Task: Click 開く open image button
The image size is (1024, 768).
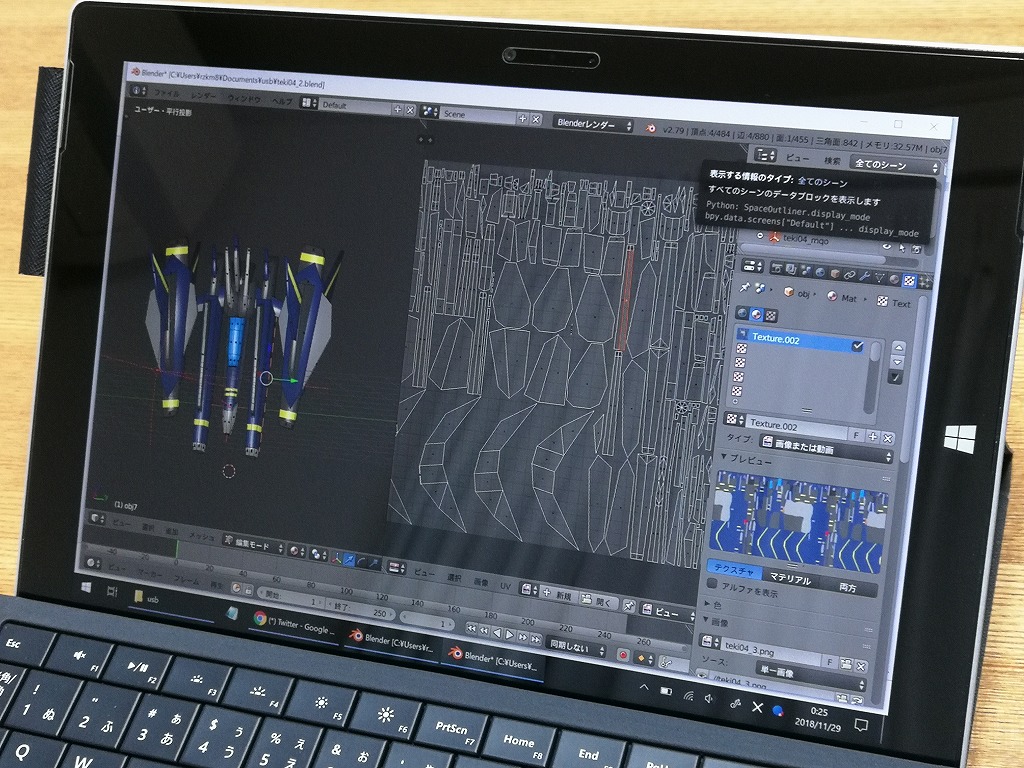Action: pyautogui.click(x=599, y=601)
